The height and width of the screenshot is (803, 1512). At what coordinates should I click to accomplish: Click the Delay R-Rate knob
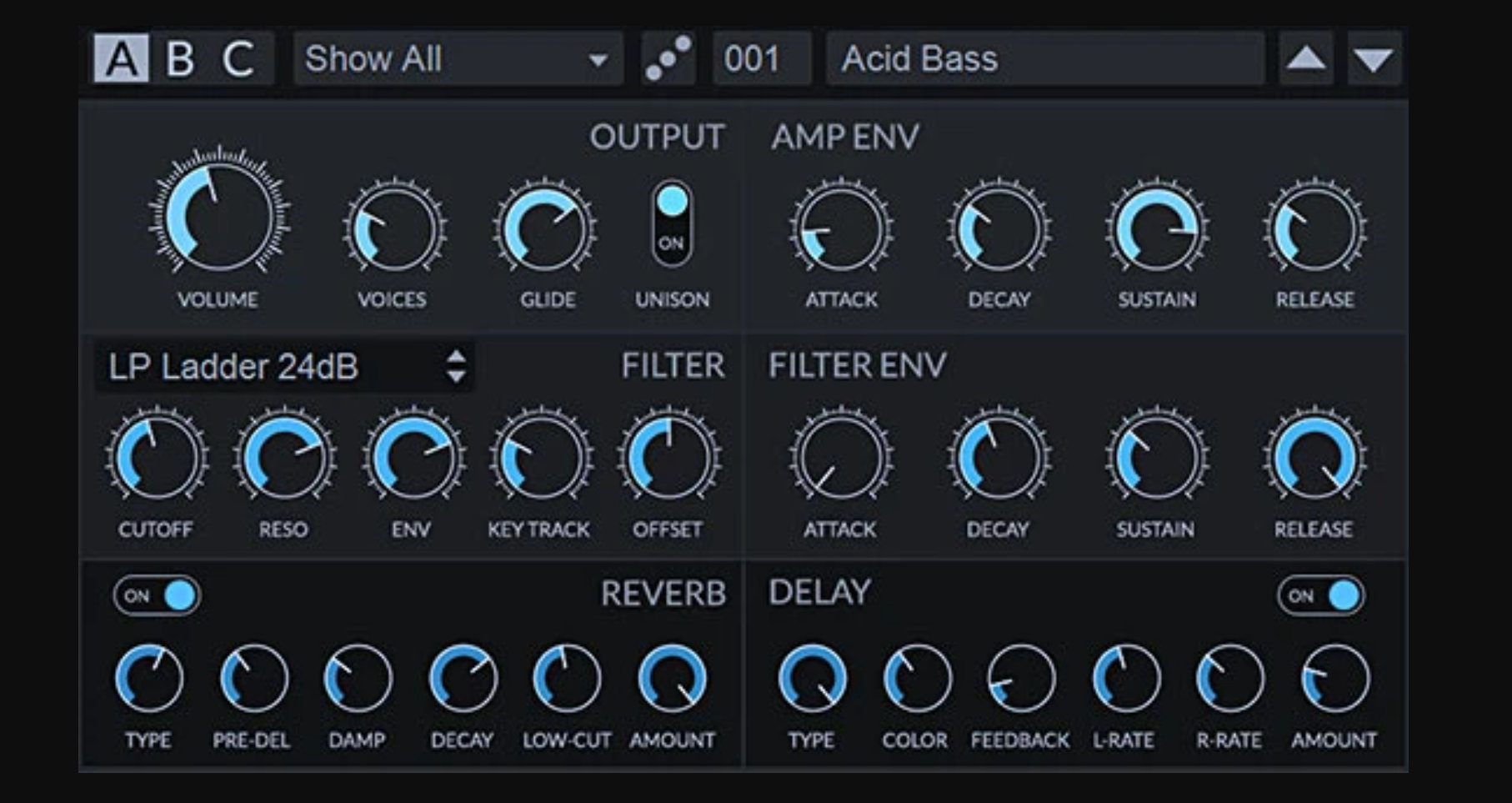pyautogui.click(x=1230, y=678)
